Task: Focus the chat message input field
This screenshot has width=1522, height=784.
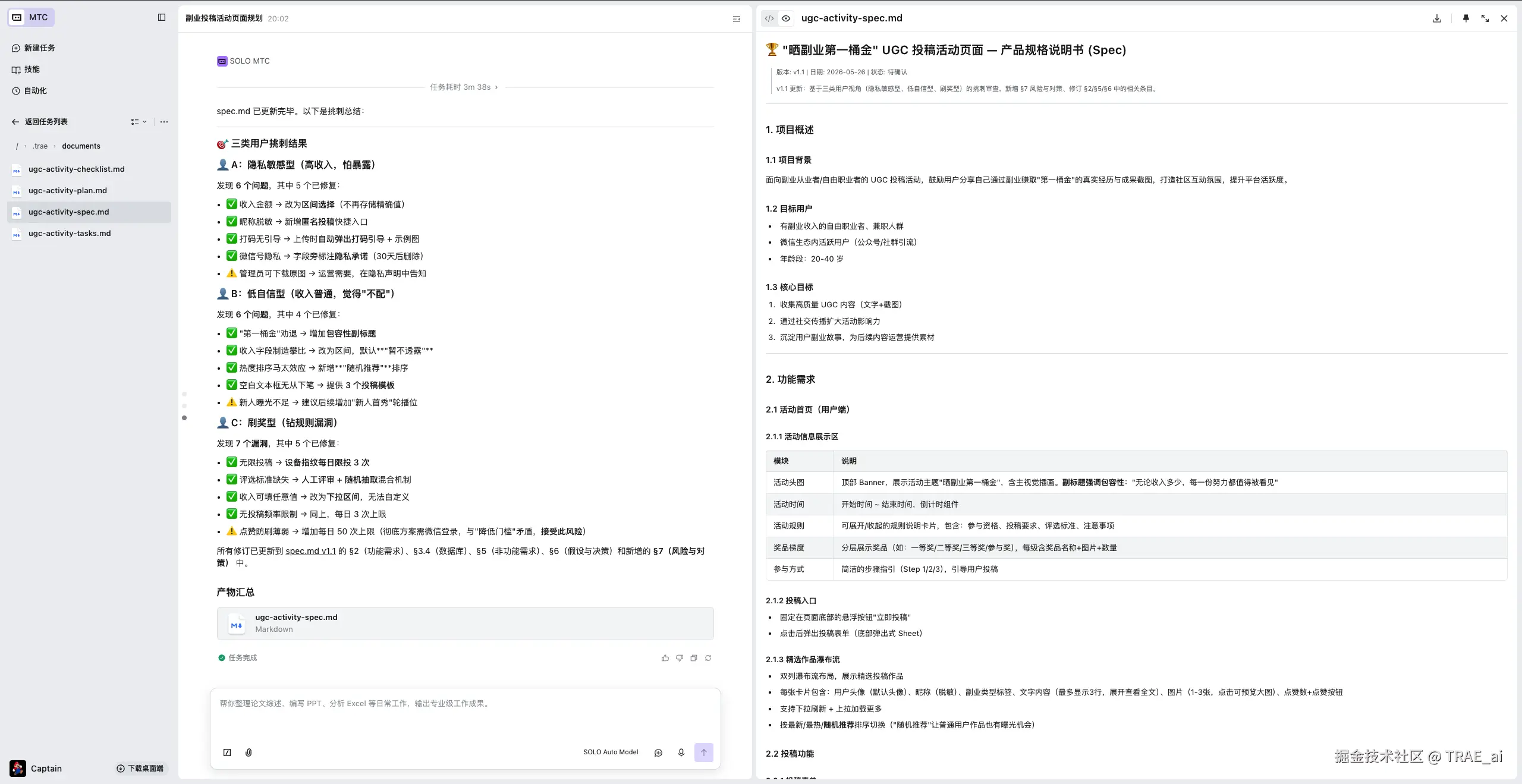Action: (x=465, y=715)
